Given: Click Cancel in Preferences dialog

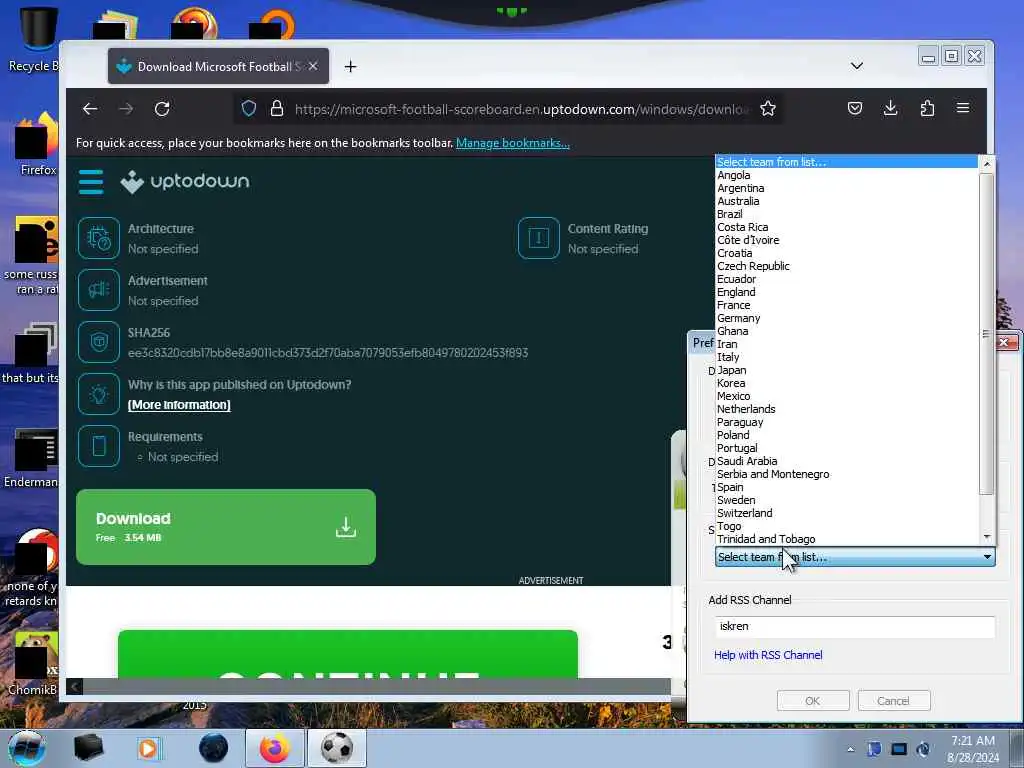Looking at the screenshot, I should [893, 701].
